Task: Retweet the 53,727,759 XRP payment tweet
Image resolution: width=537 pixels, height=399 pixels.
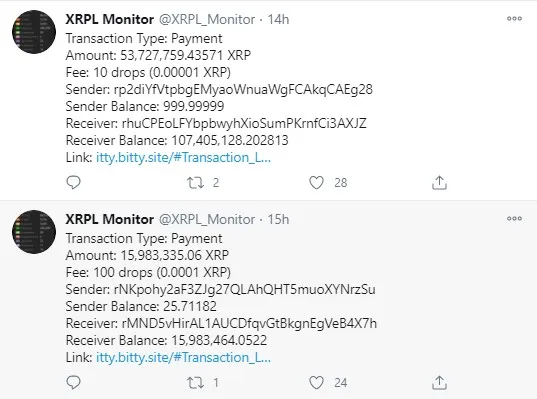Action: click(x=196, y=183)
